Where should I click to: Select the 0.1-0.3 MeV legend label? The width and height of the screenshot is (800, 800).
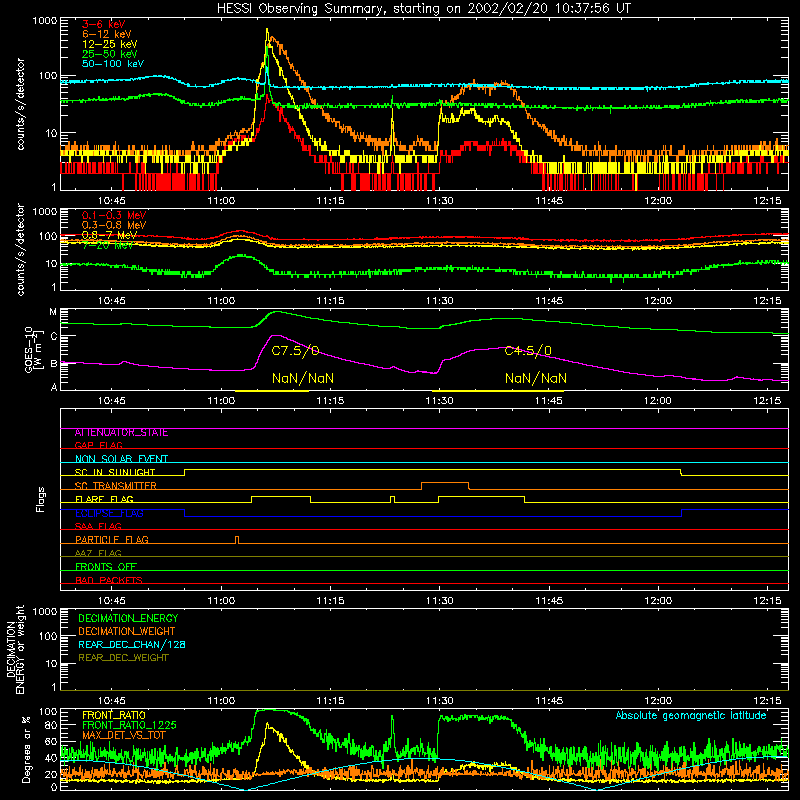(x=114, y=215)
